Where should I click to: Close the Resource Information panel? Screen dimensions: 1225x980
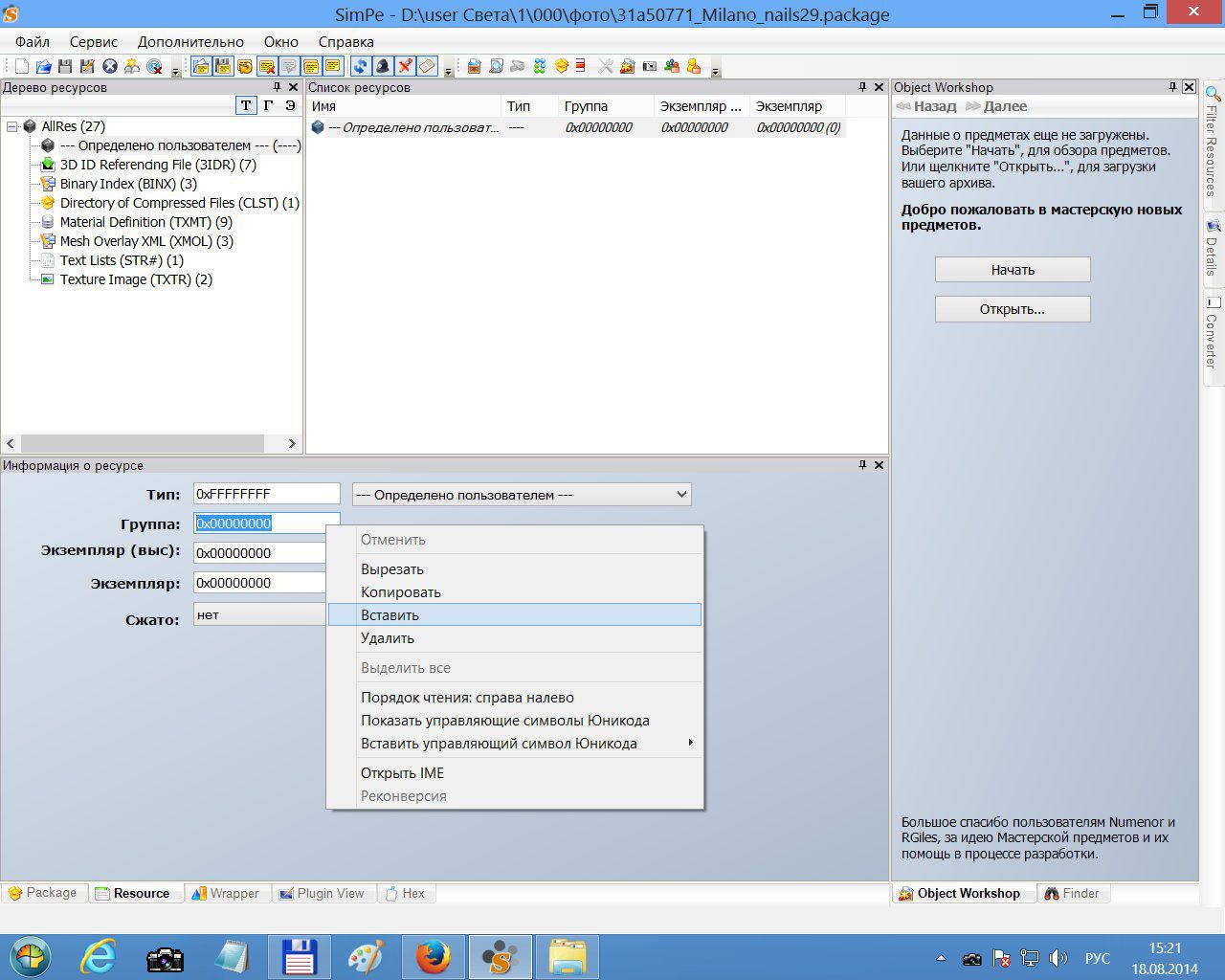[879, 465]
